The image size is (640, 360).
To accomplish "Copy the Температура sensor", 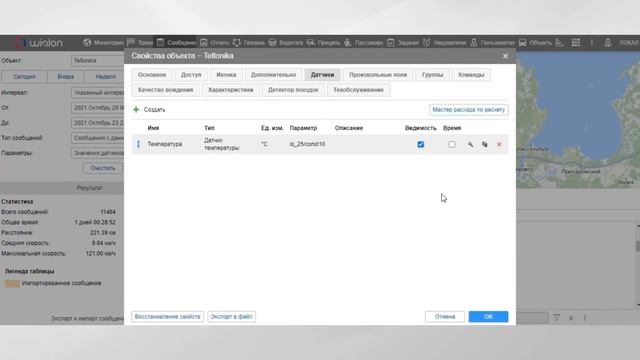I will 484,144.
